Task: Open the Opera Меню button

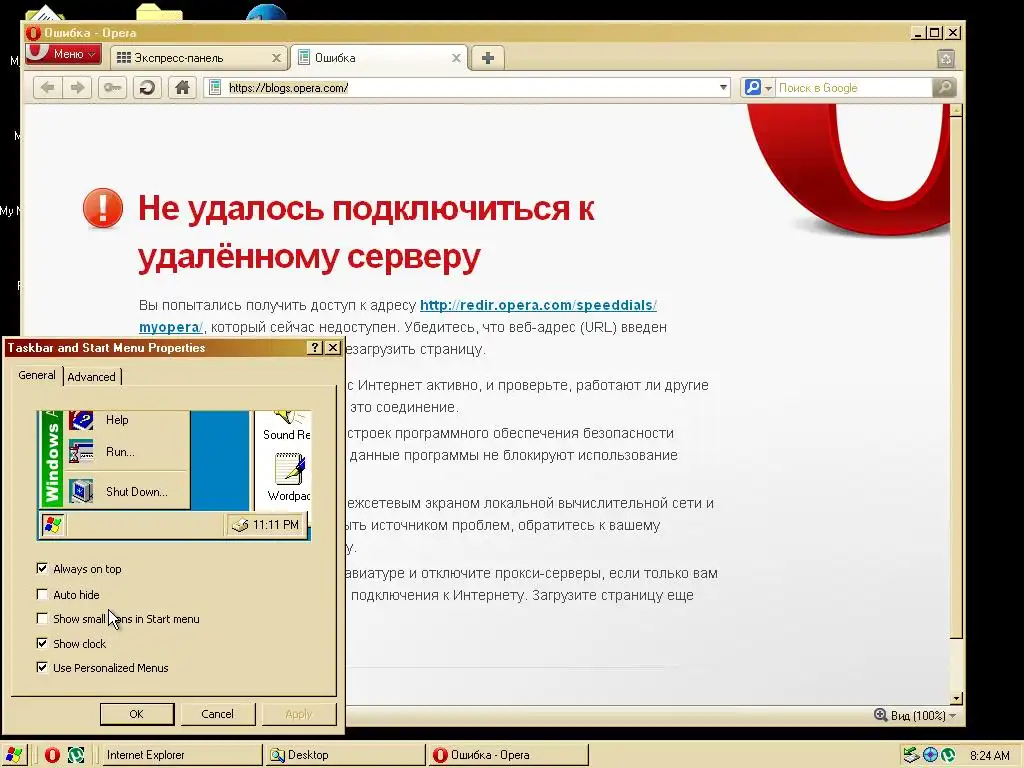Action: click(x=63, y=54)
